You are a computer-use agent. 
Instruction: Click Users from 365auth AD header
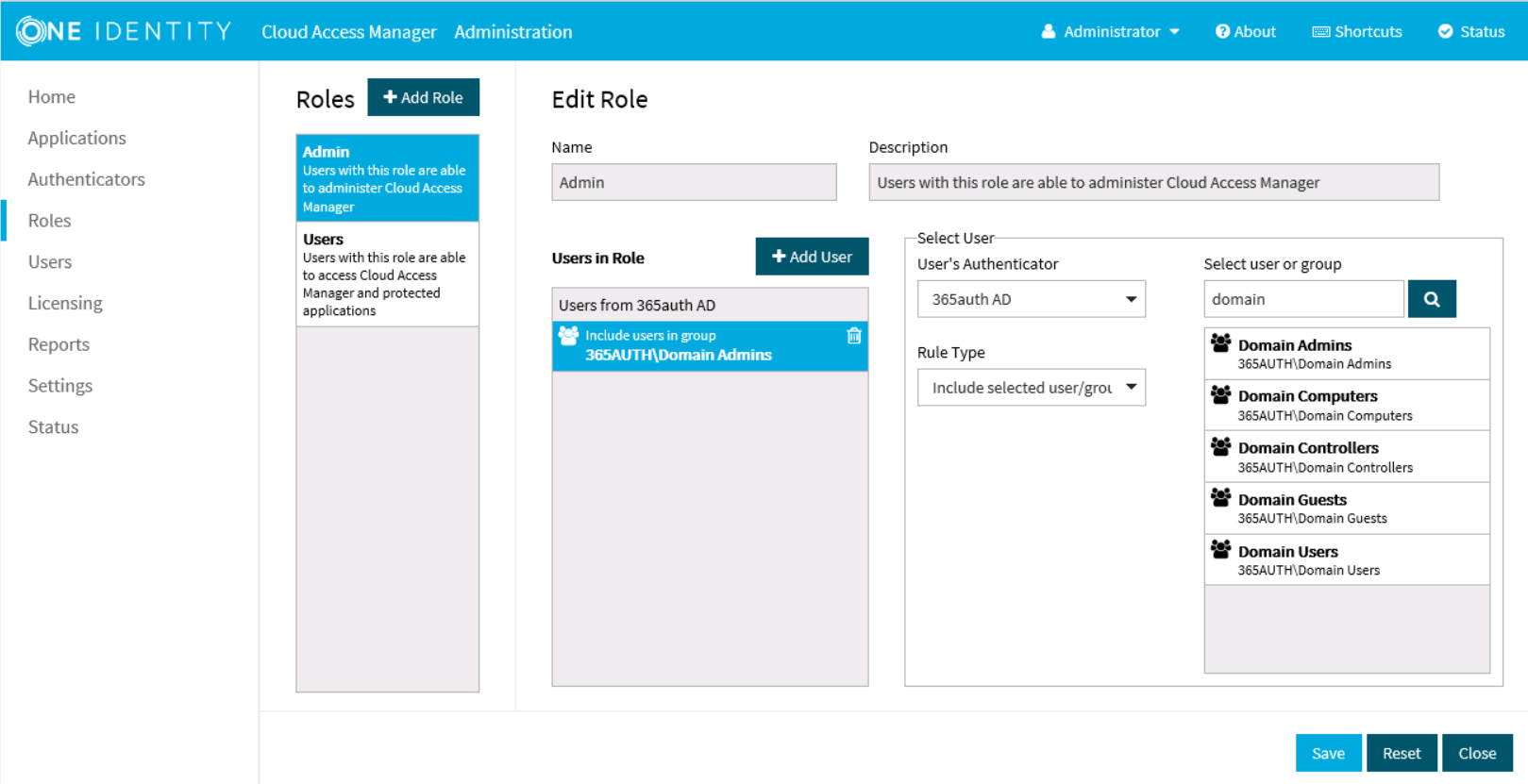710,305
